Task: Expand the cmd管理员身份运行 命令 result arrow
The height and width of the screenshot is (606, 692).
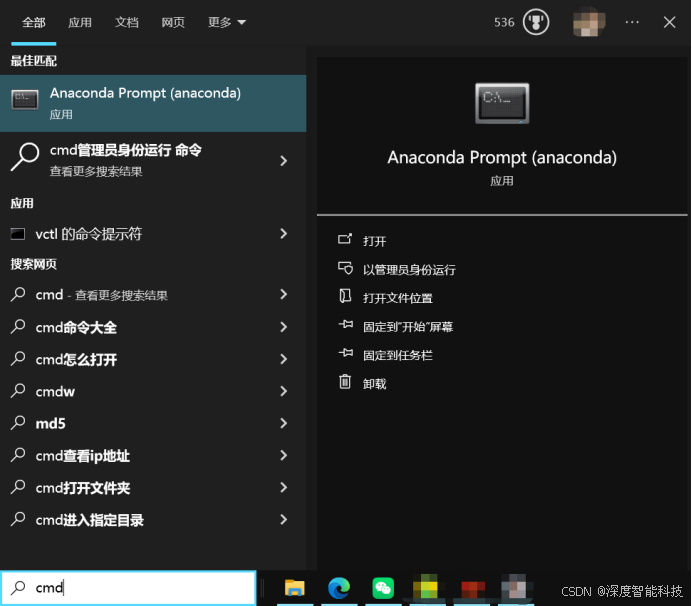Action: click(284, 161)
